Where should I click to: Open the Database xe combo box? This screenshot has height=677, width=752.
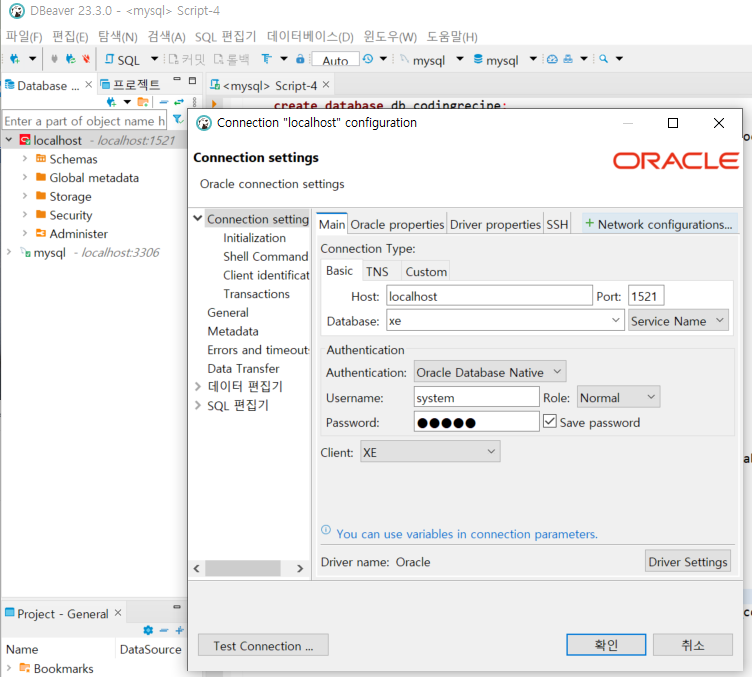click(x=505, y=320)
